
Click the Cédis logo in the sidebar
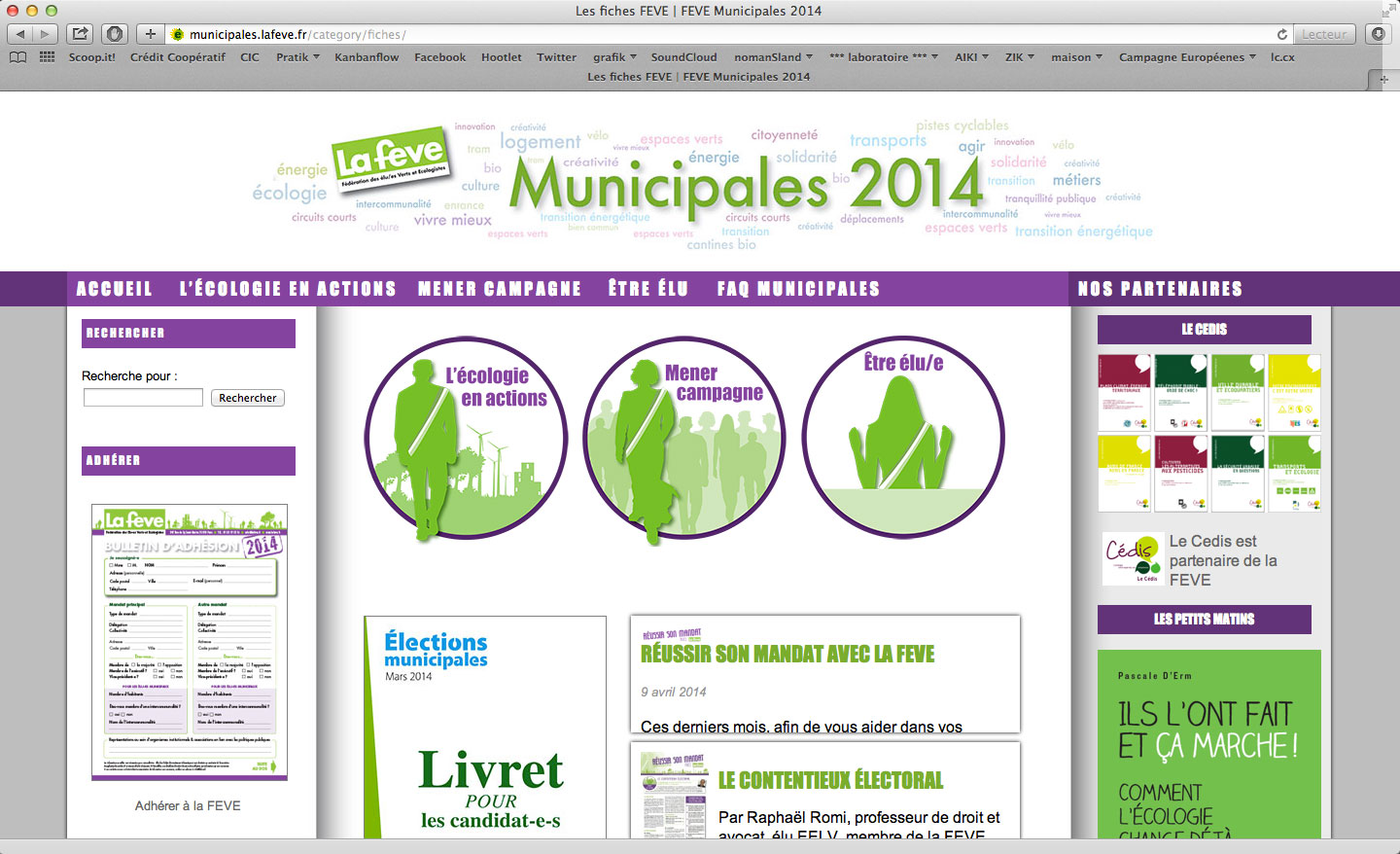(x=1133, y=558)
